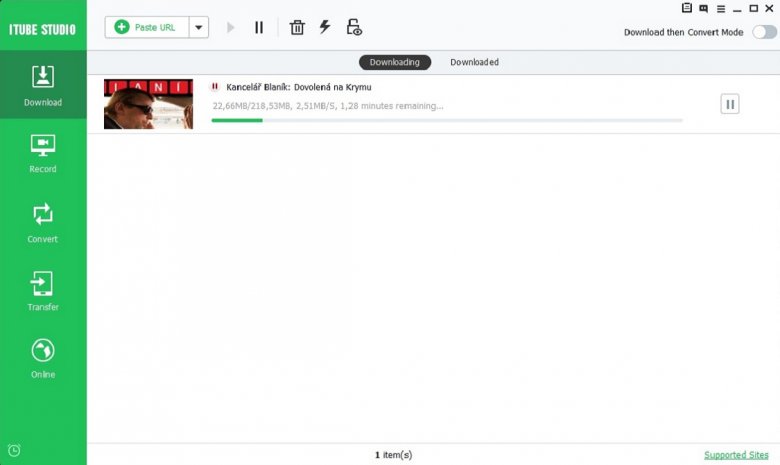Select the Kancelář Blaník: Dovolená na Krymu title
The image size is (780, 465).
point(298,87)
